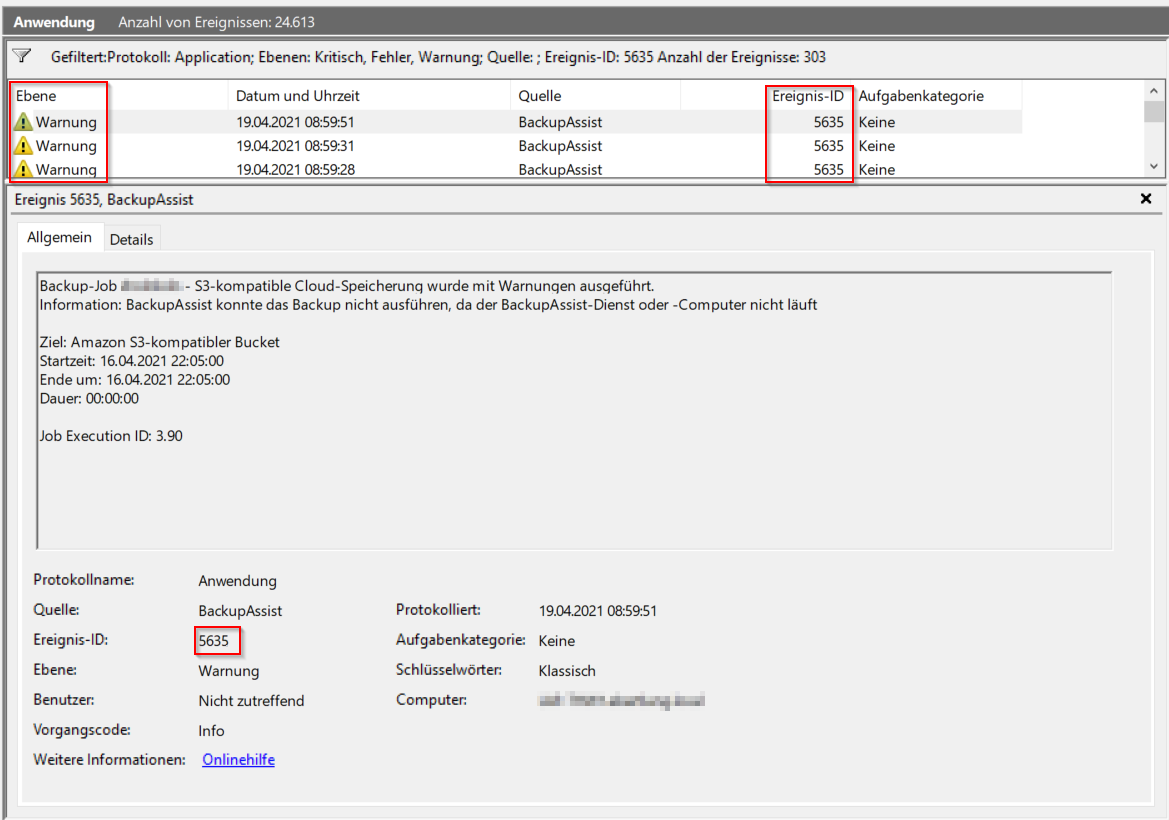Click the Anwendung log title header

pyautogui.click(x=54, y=22)
